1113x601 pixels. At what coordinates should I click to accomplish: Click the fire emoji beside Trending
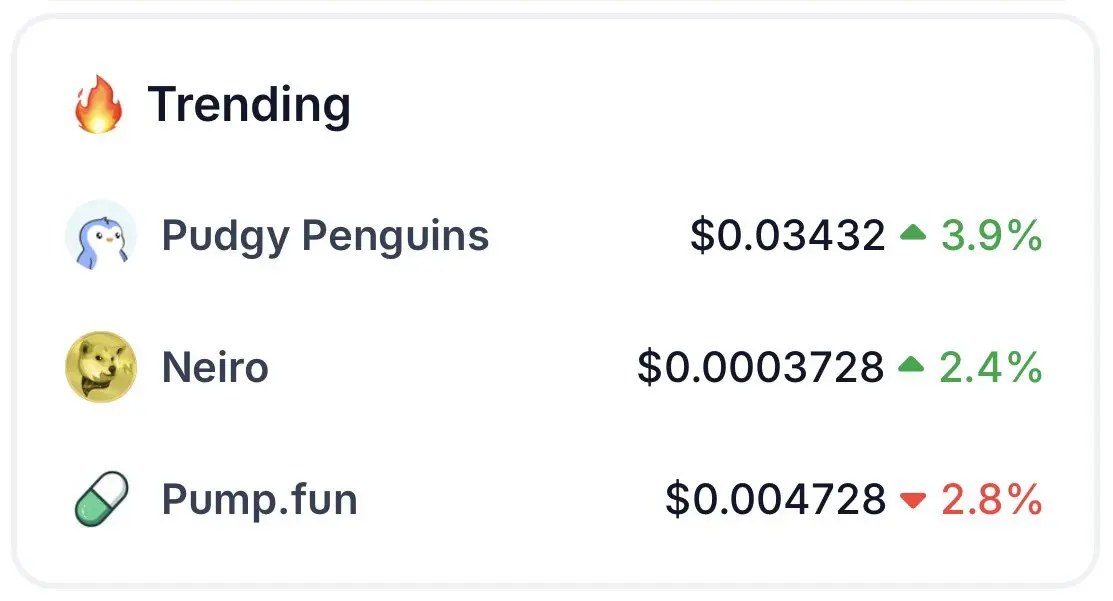tap(99, 104)
